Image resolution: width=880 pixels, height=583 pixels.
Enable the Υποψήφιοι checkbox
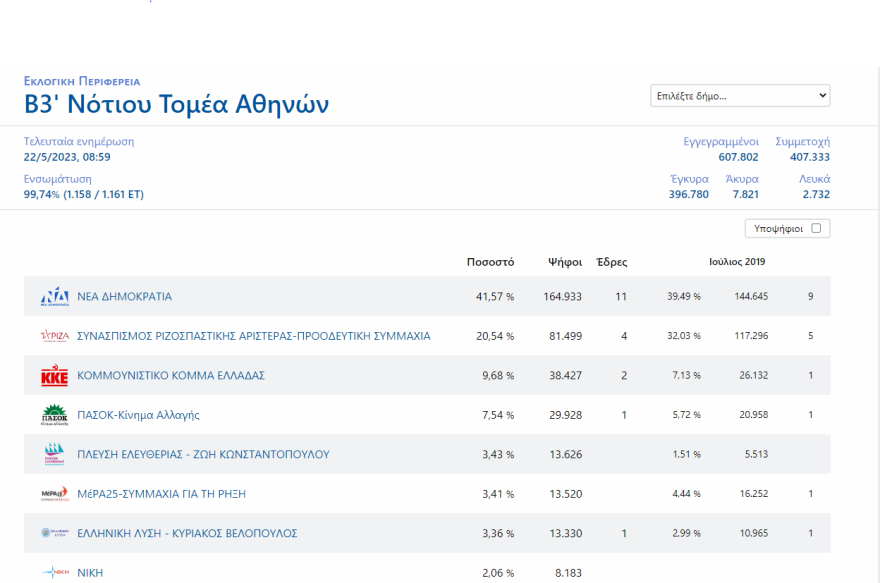[x=816, y=228]
